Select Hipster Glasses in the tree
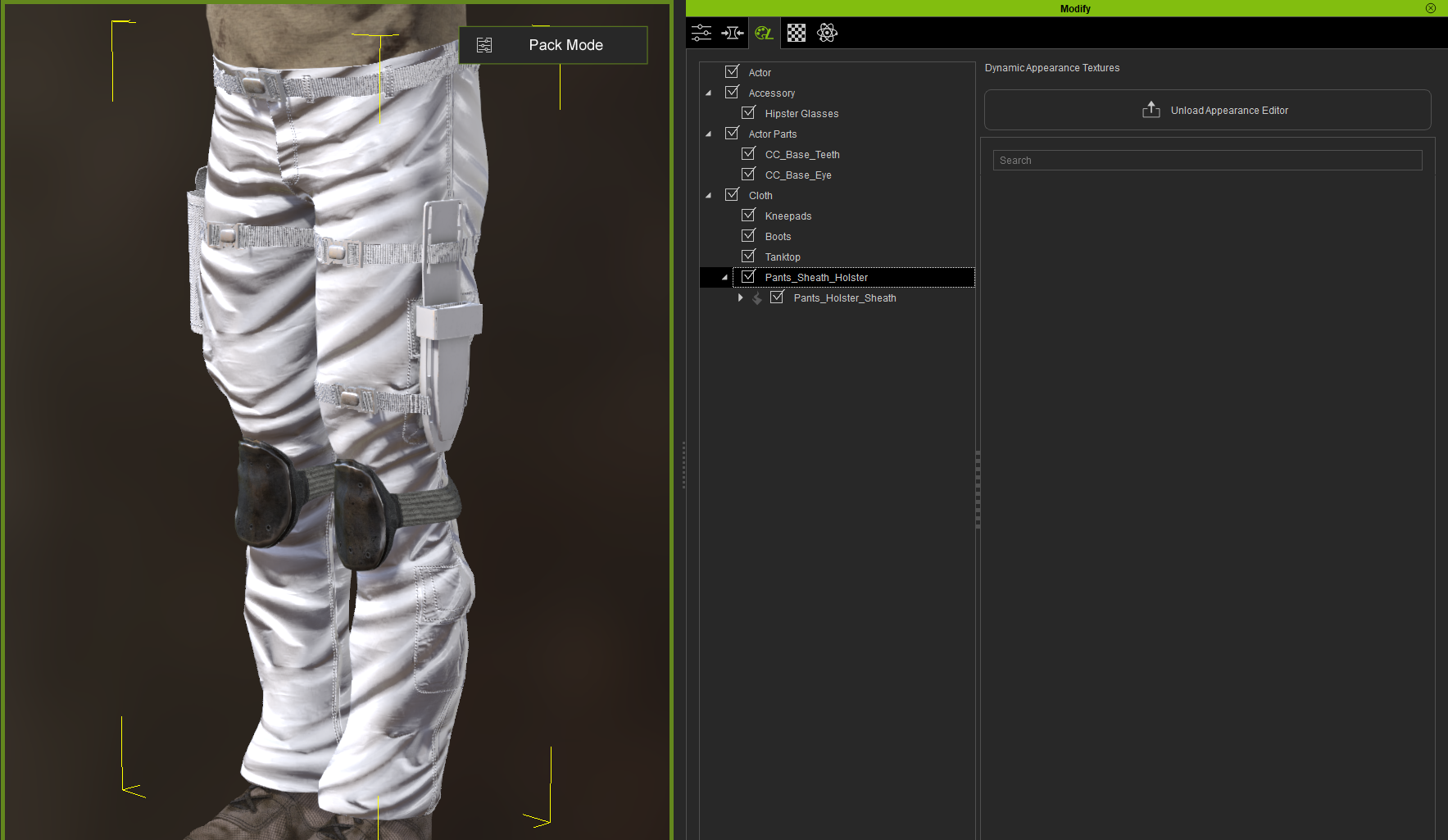 [x=801, y=114]
